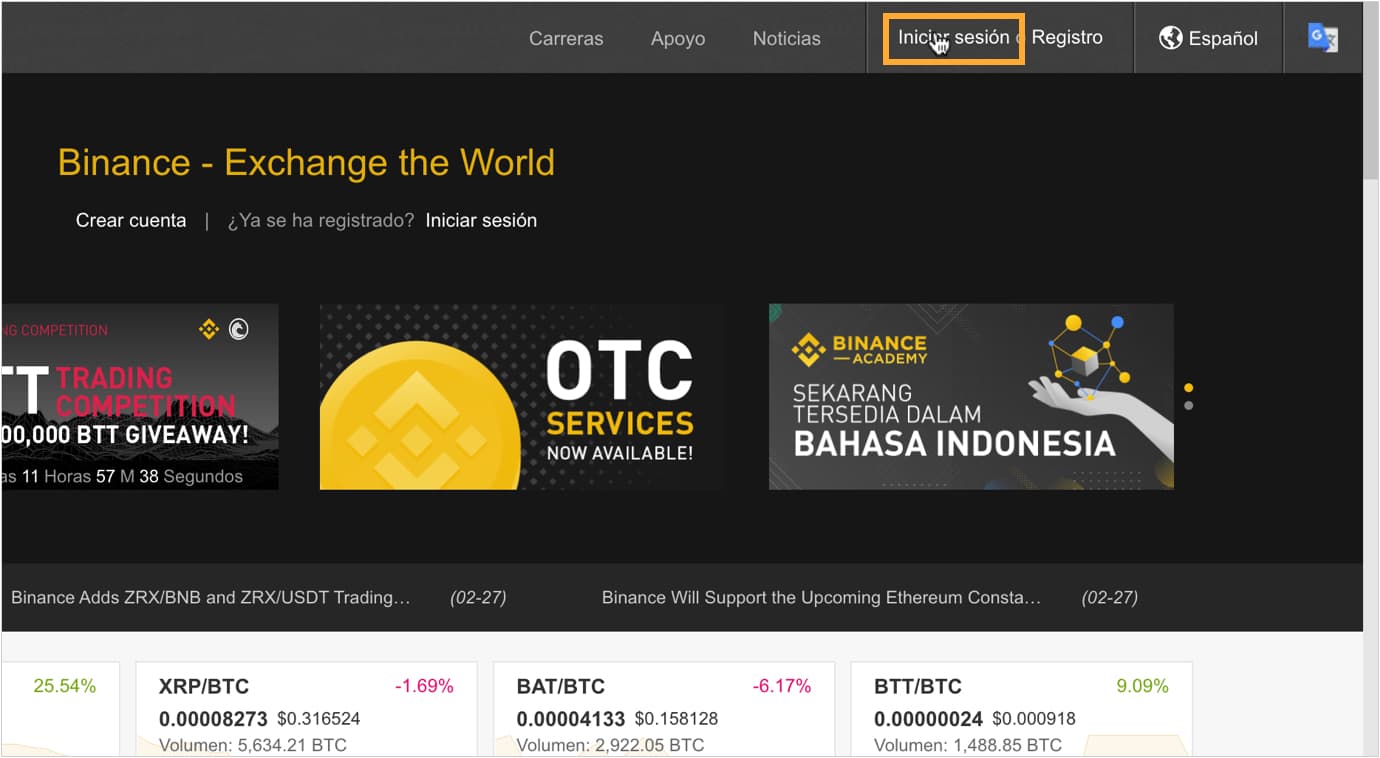Click the XRP/BTC price 0.00008273
The width and height of the screenshot is (1380, 758).
tap(213, 718)
